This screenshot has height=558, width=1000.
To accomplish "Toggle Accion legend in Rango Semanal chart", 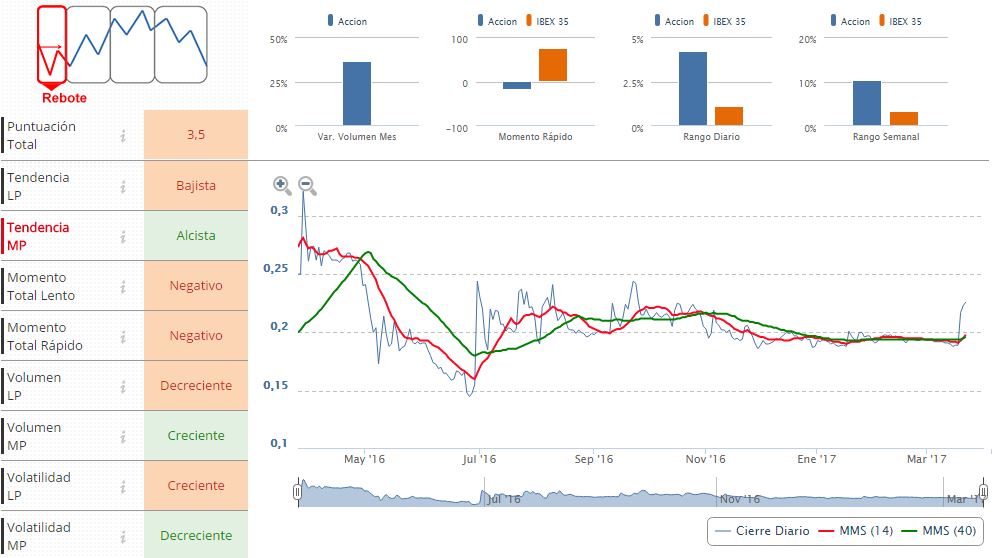I will click(850, 21).
